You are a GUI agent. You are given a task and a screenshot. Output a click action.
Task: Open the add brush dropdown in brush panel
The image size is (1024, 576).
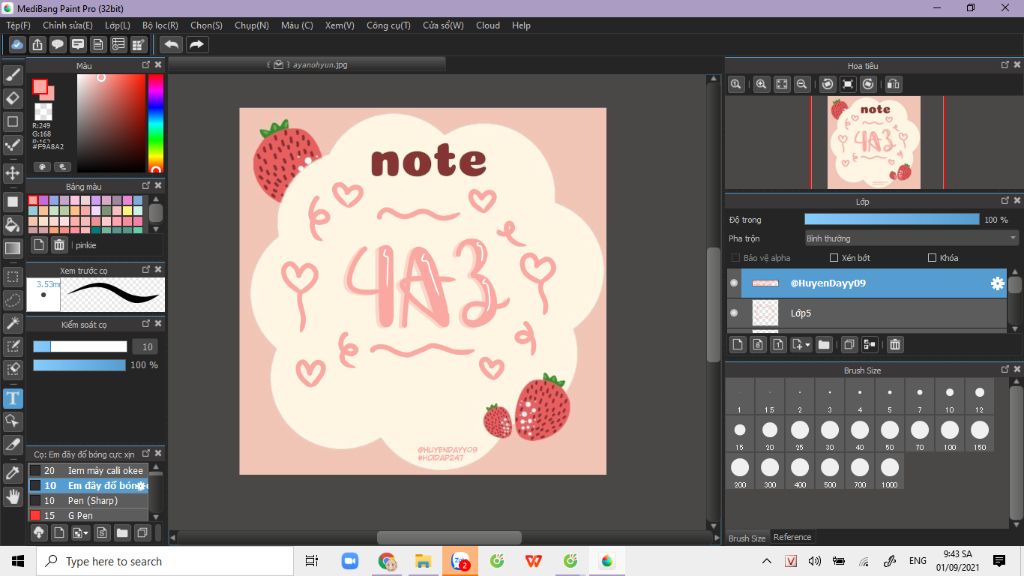point(80,533)
